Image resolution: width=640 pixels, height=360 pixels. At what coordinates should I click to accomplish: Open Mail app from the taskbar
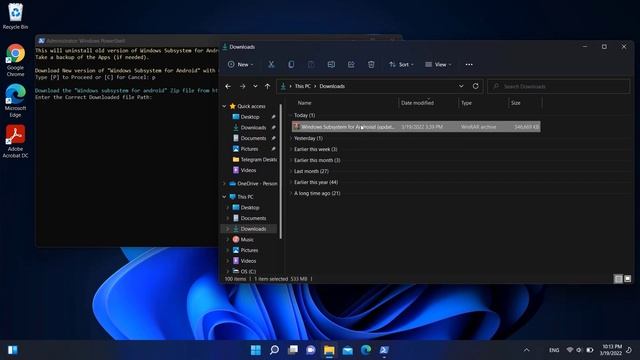point(348,350)
